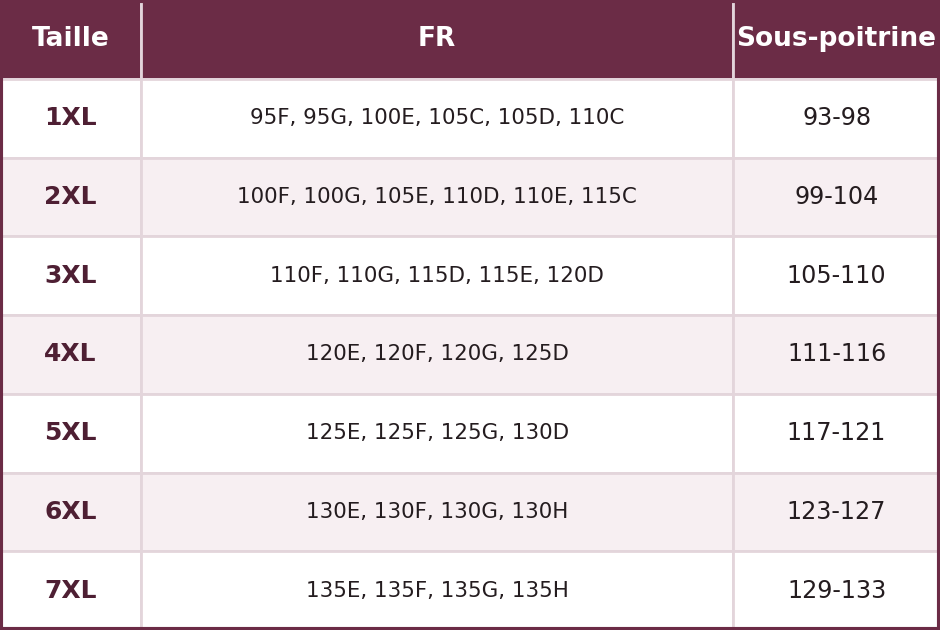Screen dimensions: 940x630
Task: Click the 135E, 135F, 135G, 135H cell
Action: 437,590
